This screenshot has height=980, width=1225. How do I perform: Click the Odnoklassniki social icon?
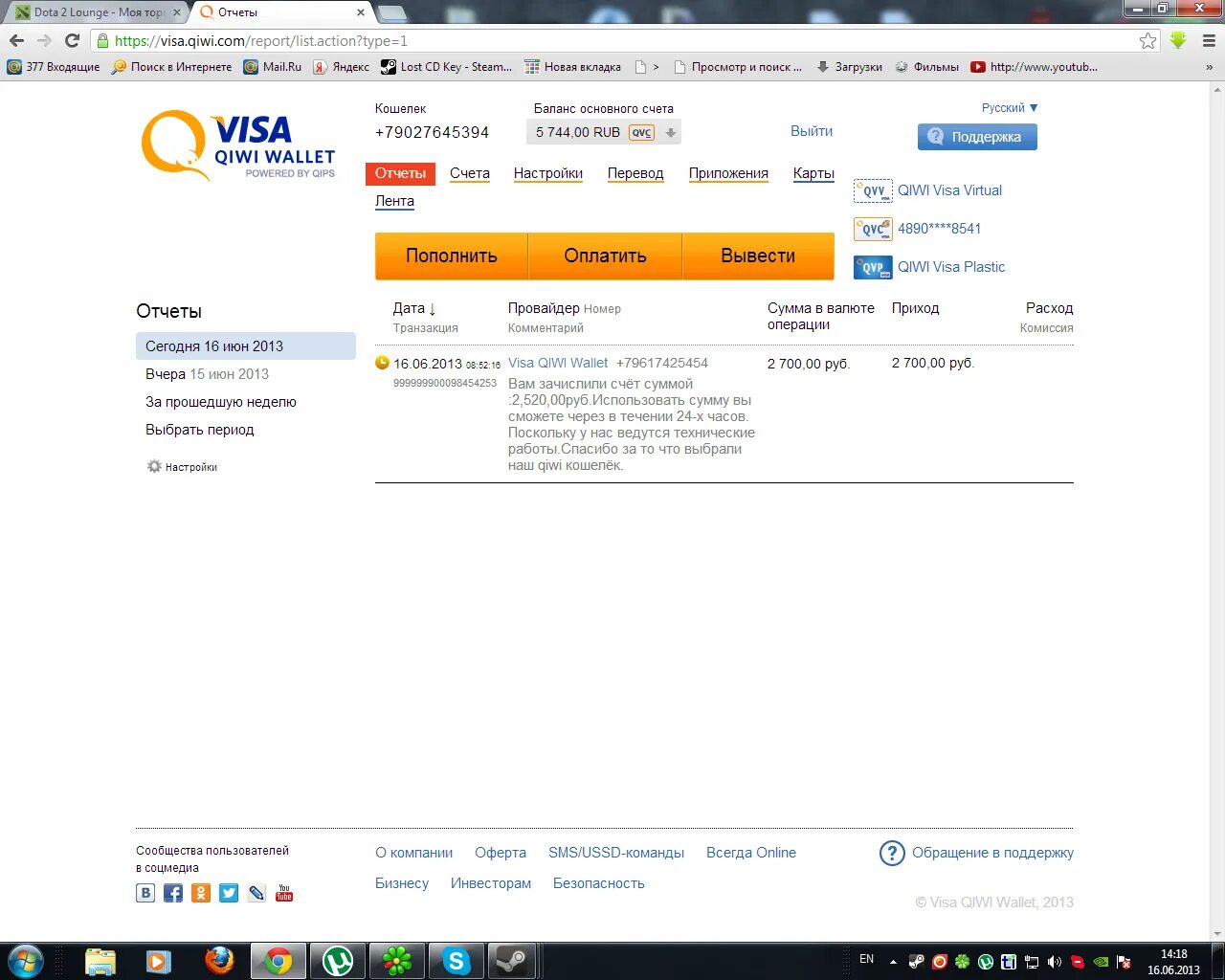[201, 893]
